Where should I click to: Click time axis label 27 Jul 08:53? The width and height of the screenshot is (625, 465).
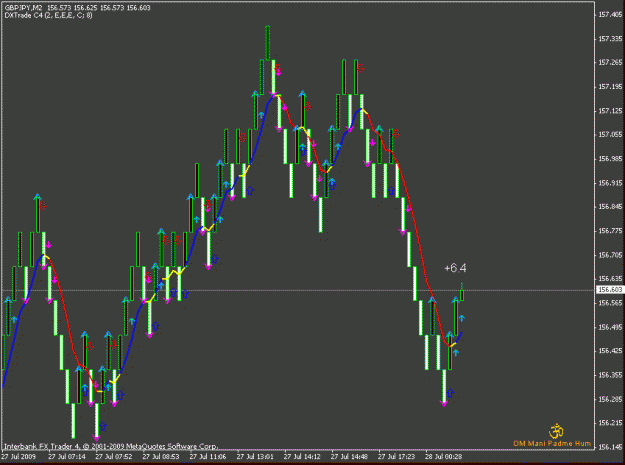[x=161, y=457]
